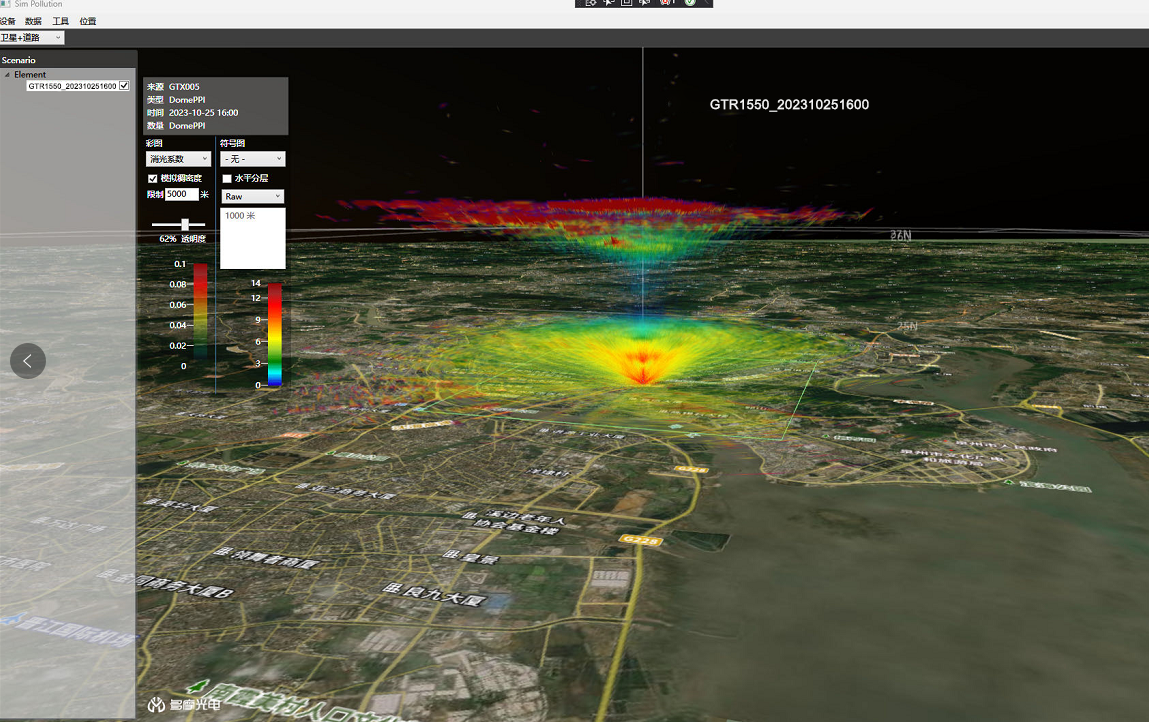Screen dimensions: 1149x722
Task: Open the 消光系数 color map dropdown
Action: pyautogui.click(x=178, y=159)
